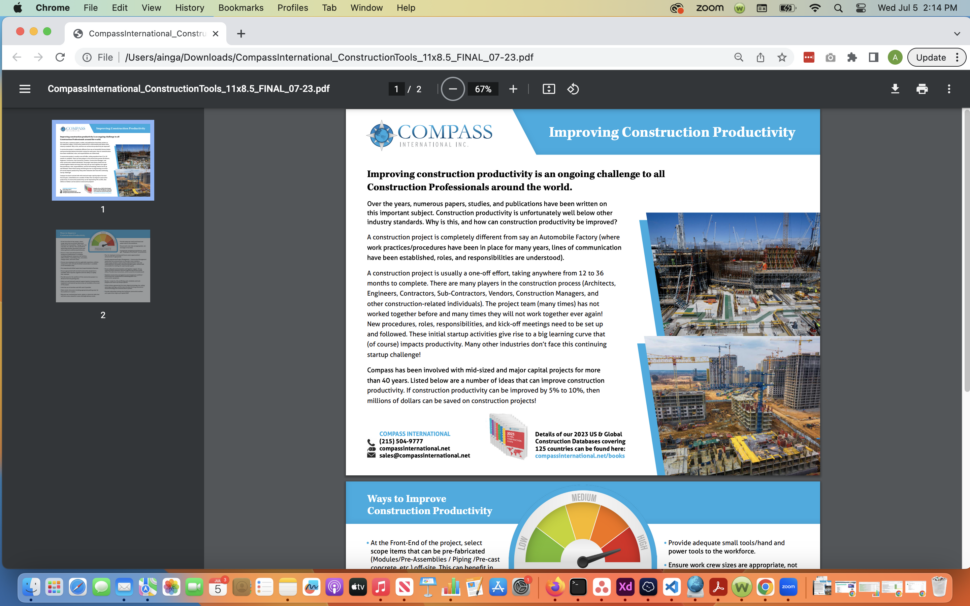
Task: Click the Zoom menu bar item
Action: [710, 8]
